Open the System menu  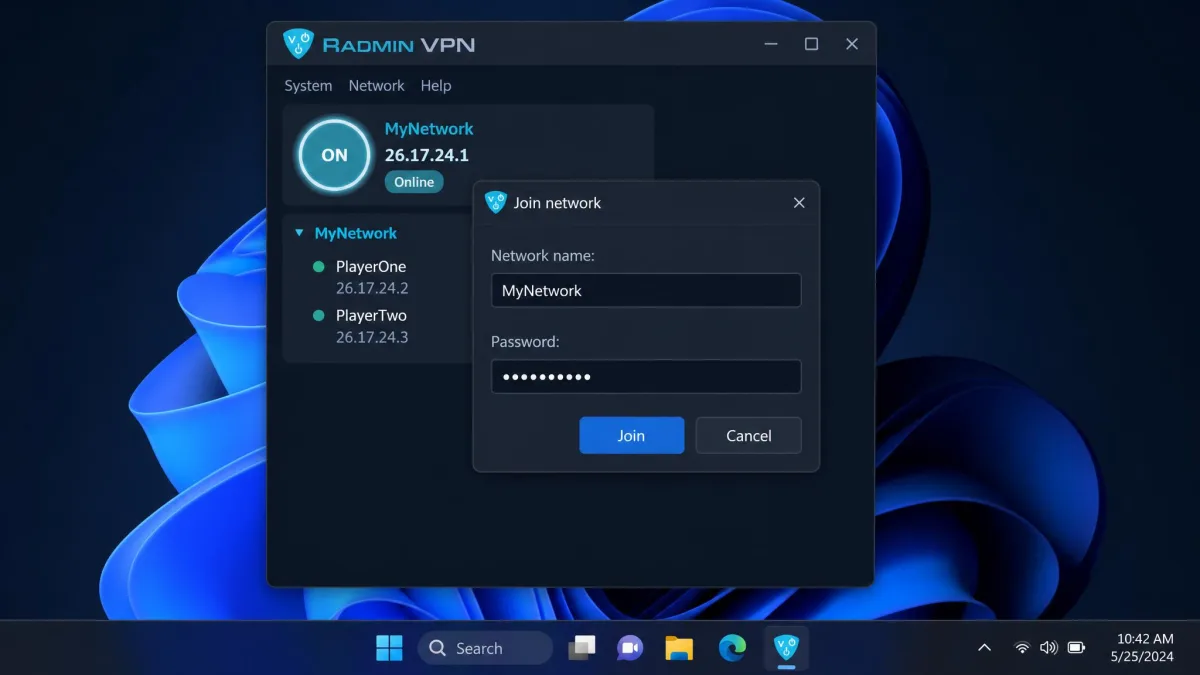tap(308, 86)
